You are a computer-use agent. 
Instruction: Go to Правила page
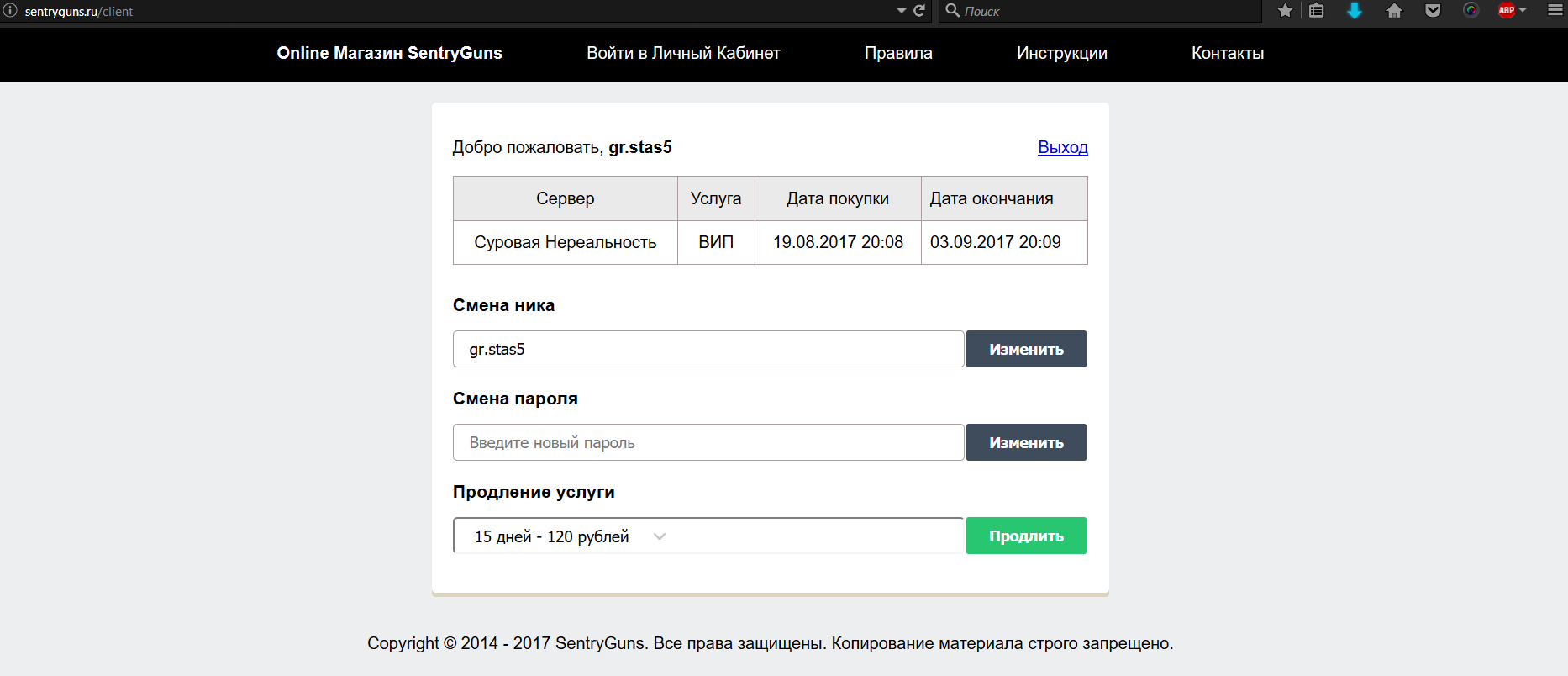(898, 53)
